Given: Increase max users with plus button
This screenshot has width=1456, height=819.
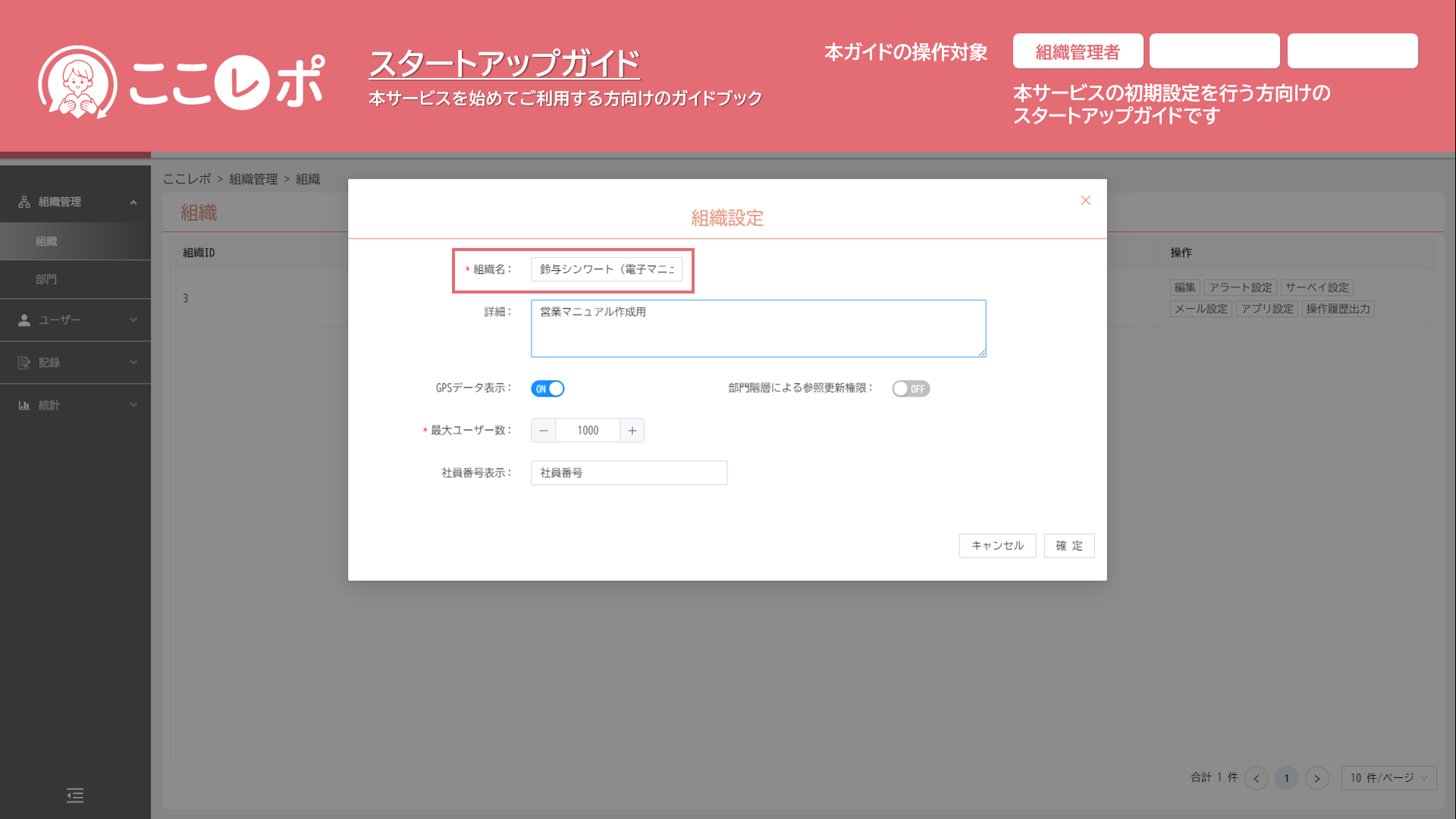Looking at the screenshot, I should pos(632,430).
